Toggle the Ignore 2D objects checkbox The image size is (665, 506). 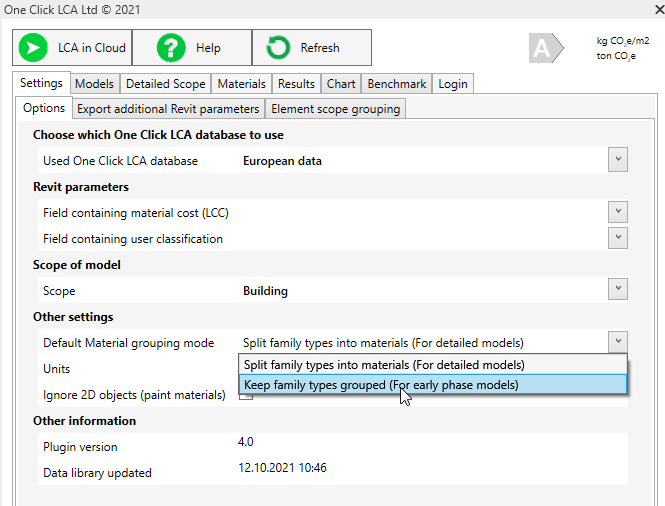[x=245, y=395]
